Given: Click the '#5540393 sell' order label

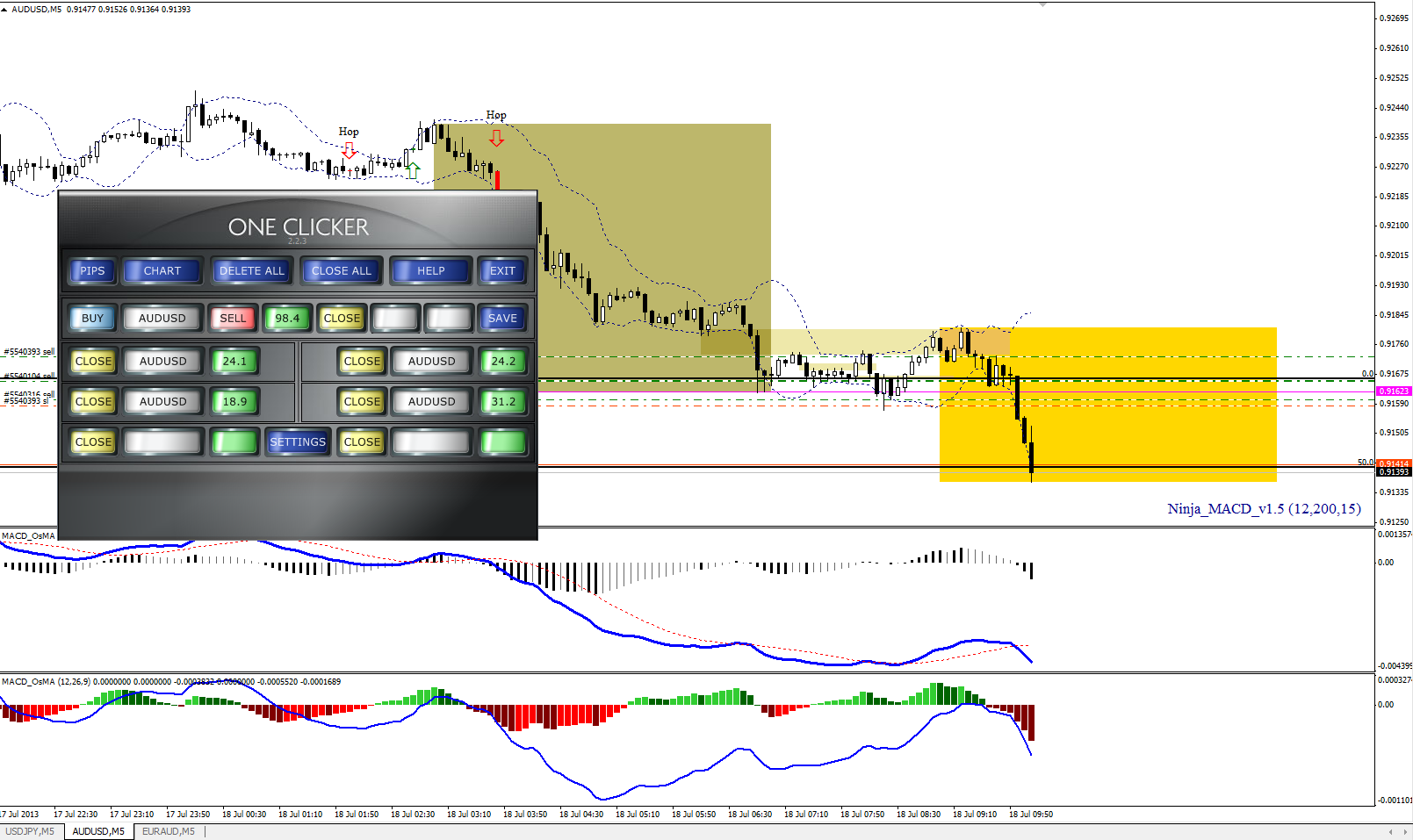Looking at the screenshot, I should tap(29, 352).
